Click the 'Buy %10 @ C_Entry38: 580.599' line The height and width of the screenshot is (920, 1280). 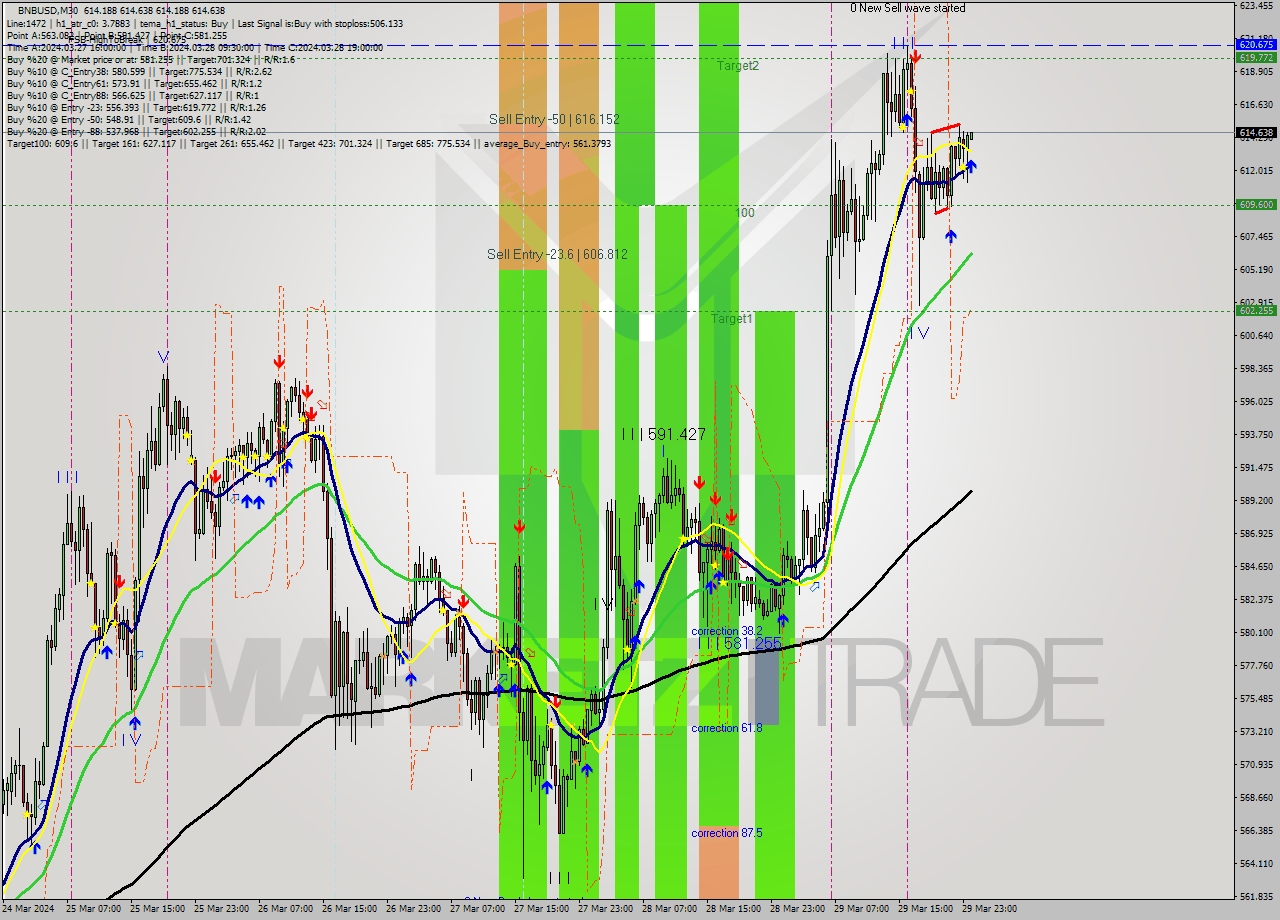point(139,71)
